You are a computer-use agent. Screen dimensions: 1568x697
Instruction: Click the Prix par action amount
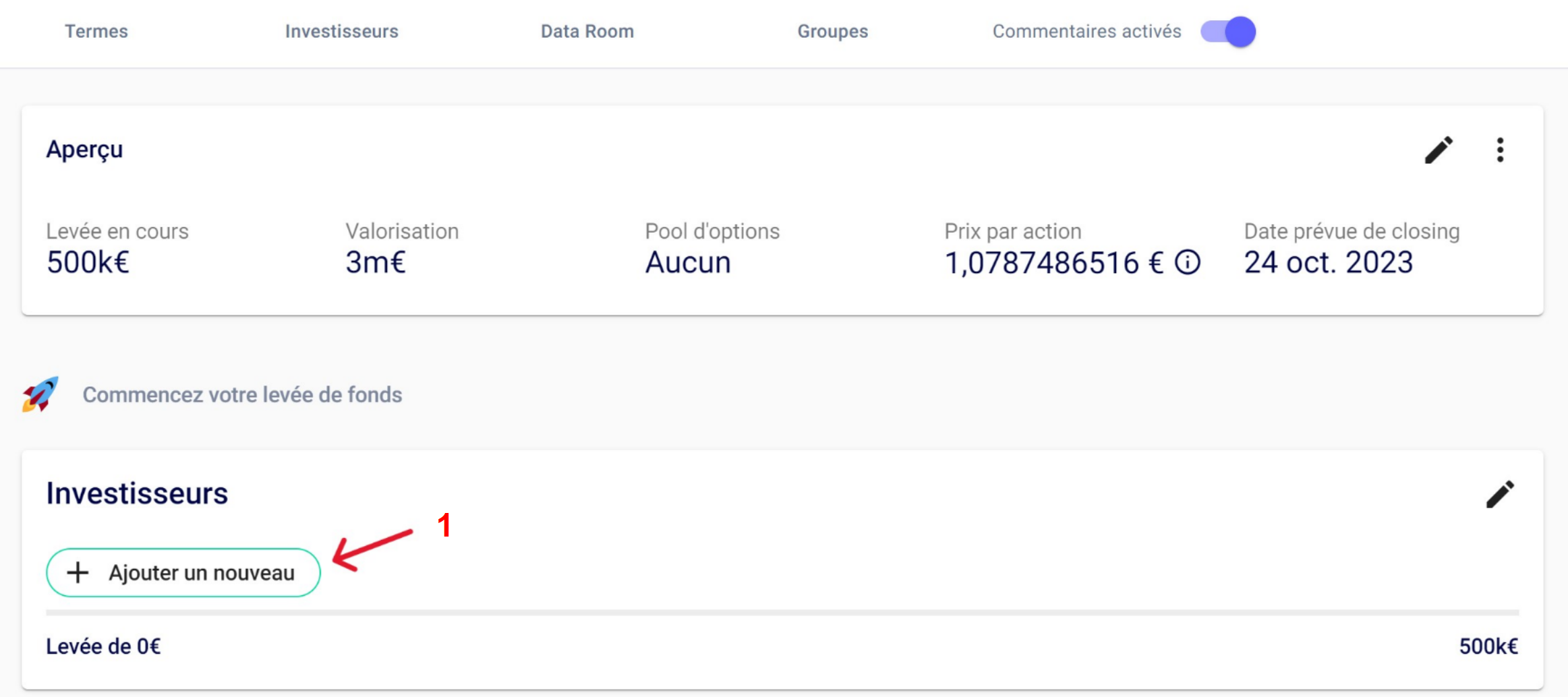pyautogui.click(x=1053, y=262)
